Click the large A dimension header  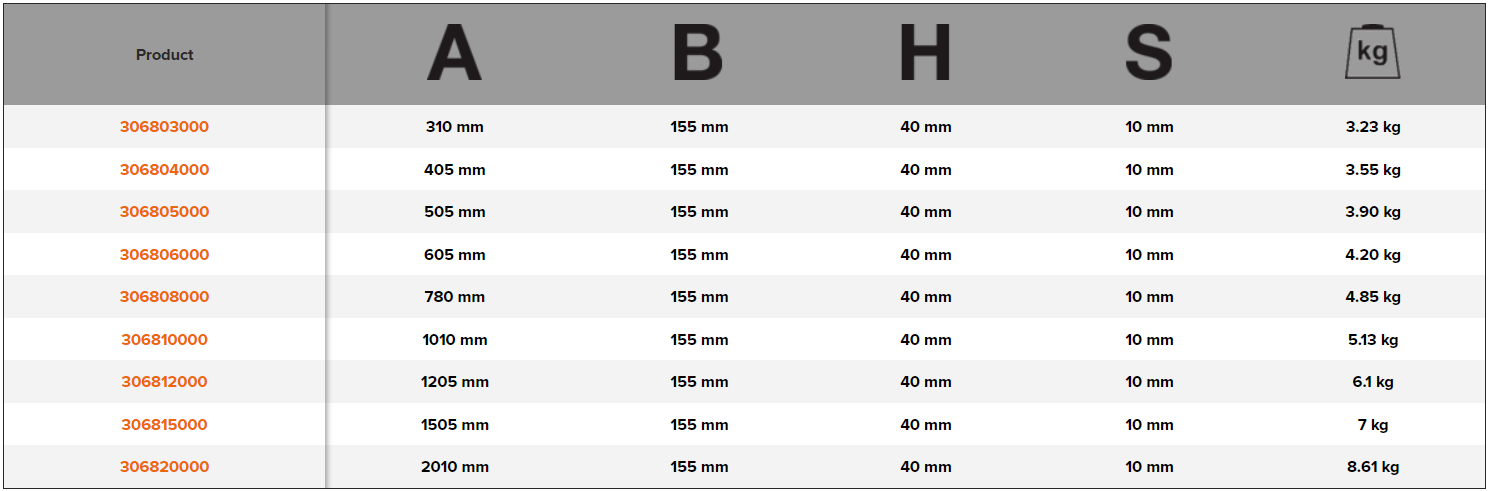(454, 54)
